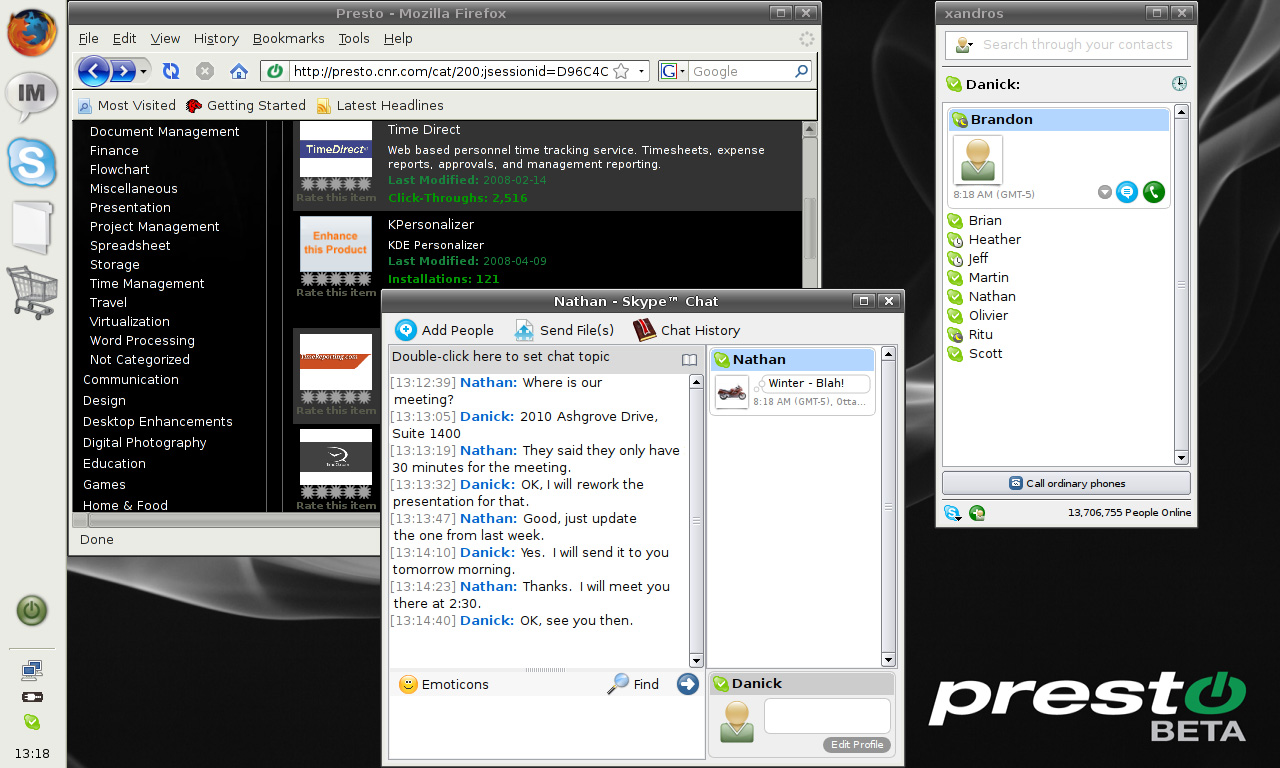Click the green call button for Brandon
1280x768 pixels.
click(x=1153, y=192)
